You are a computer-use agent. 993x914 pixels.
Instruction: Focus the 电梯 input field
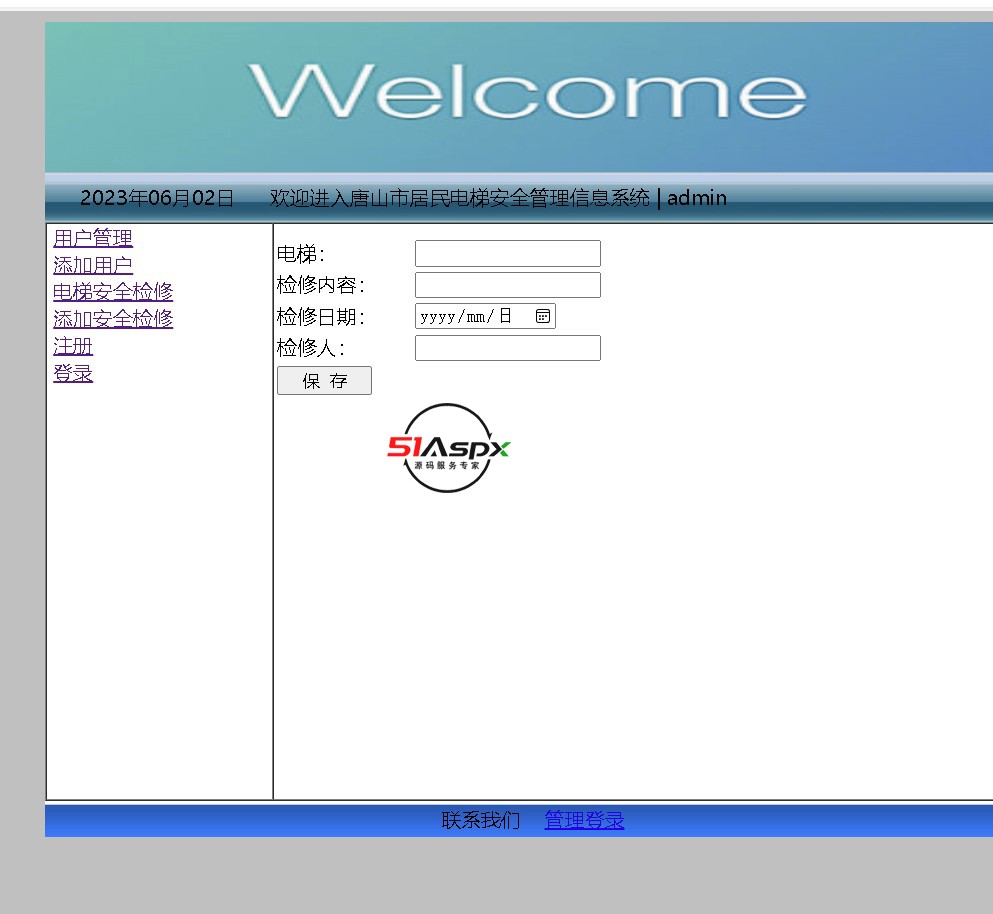508,253
